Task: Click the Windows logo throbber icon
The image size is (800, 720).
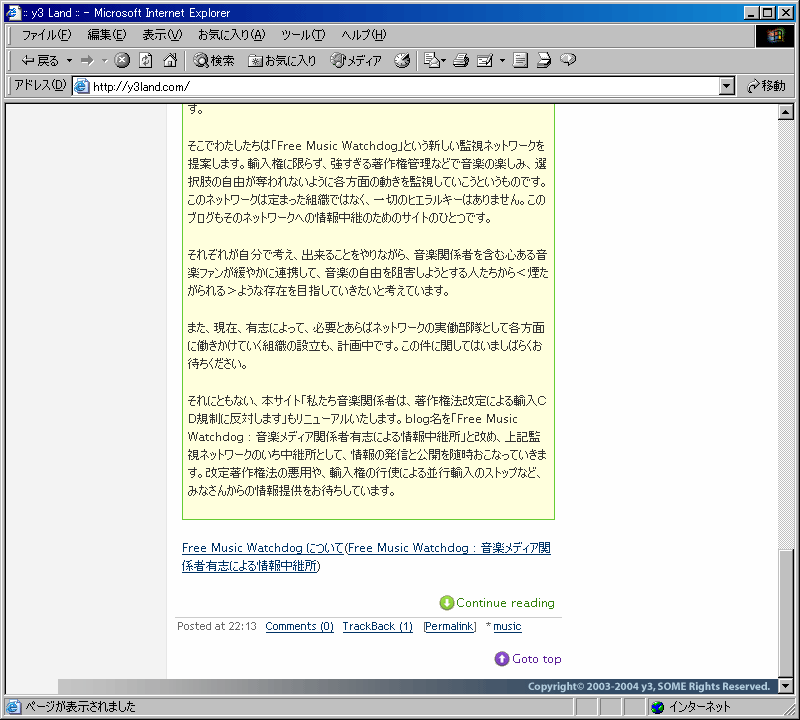Action: click(774, 35)
